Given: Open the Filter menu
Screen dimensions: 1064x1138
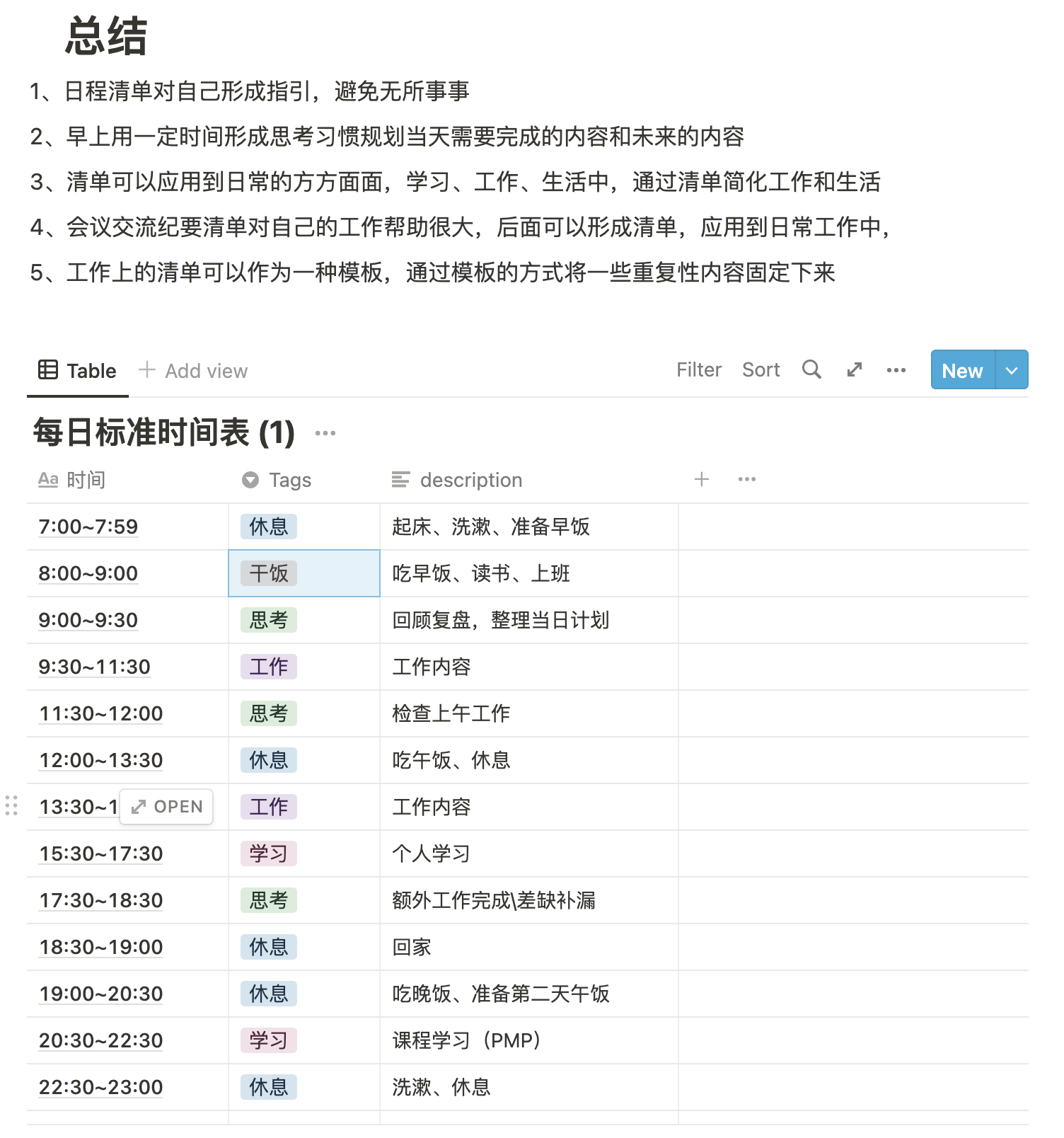Looking at the screenshot, I should click(x=699, y=369).
